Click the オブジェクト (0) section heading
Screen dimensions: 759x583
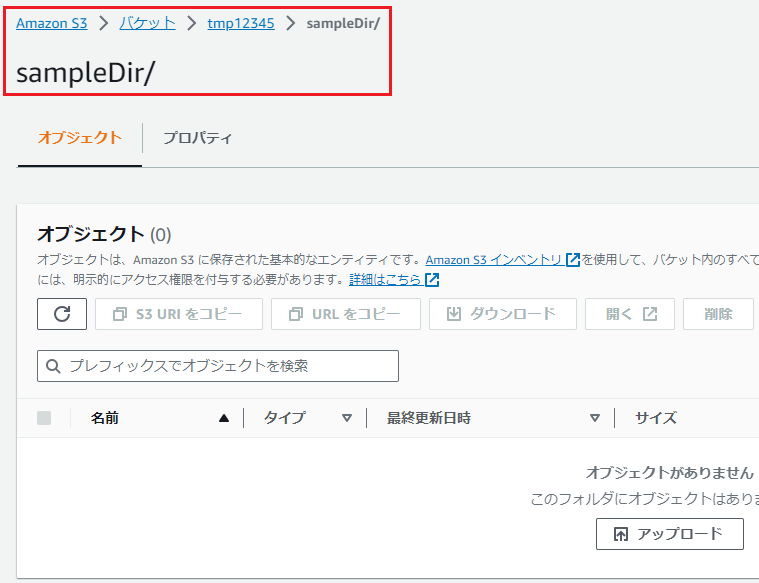104,234
